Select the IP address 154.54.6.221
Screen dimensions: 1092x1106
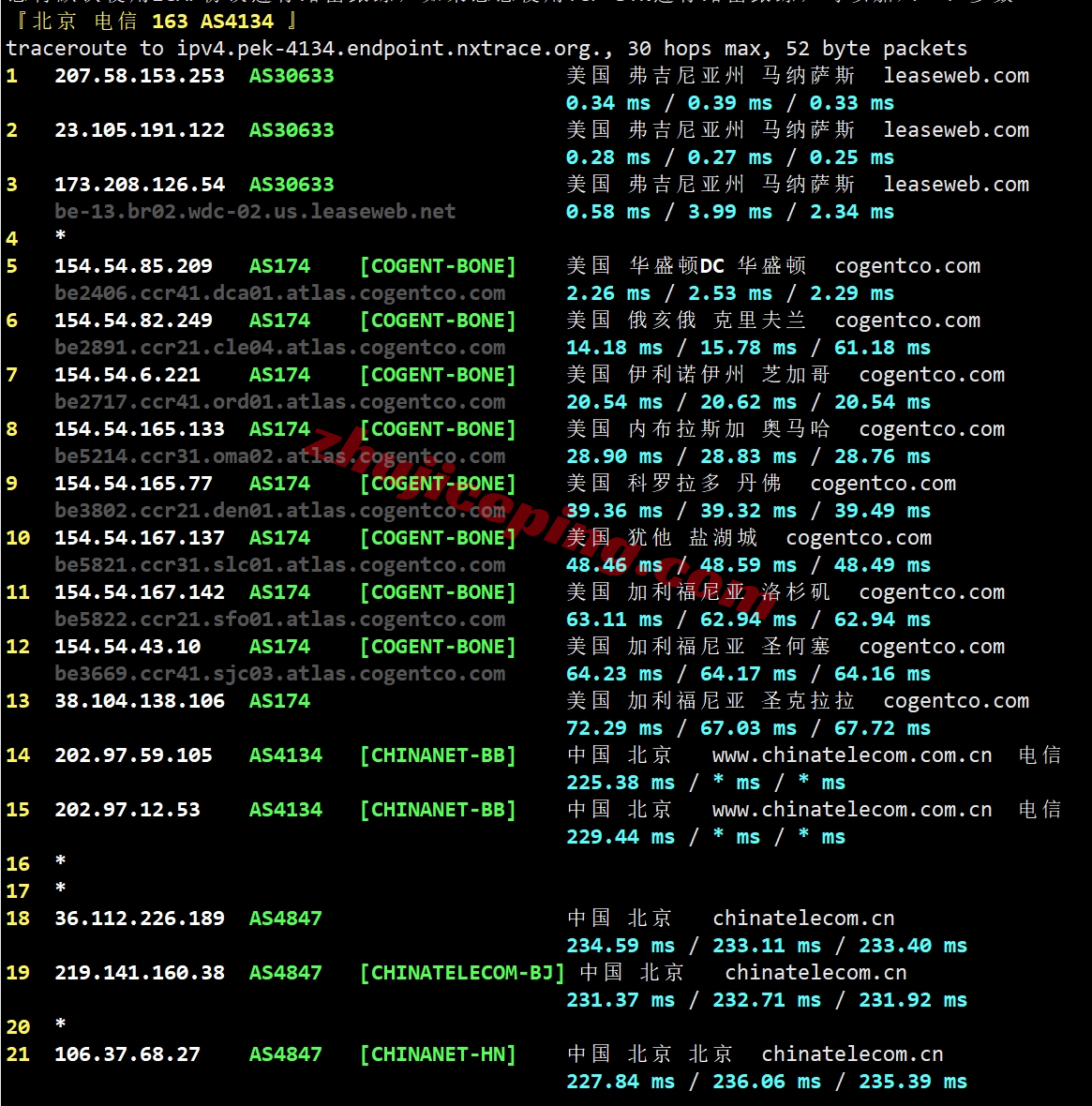[127, 375]
